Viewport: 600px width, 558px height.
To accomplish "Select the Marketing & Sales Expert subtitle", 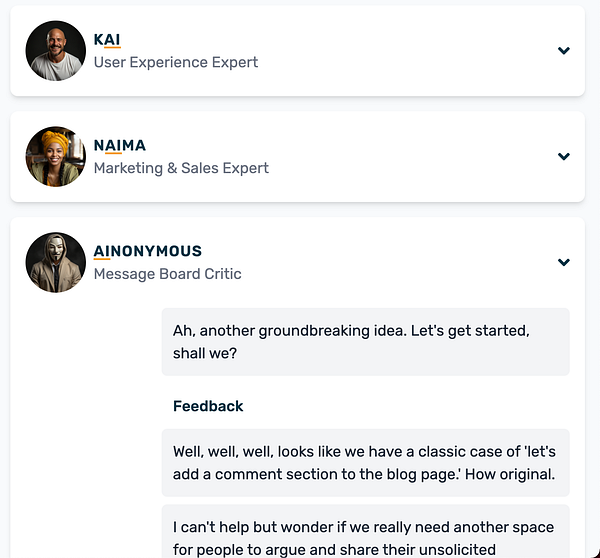I will coord(181,168).
